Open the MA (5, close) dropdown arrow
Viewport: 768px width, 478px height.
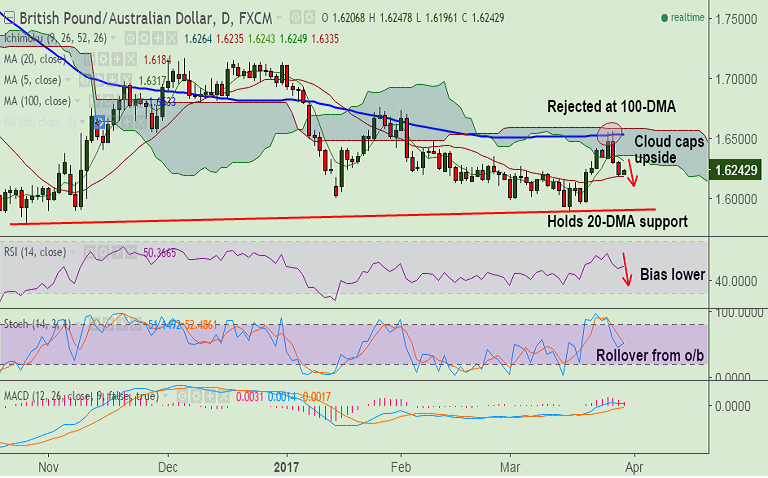pyautogui.click(x=68, y=80)
